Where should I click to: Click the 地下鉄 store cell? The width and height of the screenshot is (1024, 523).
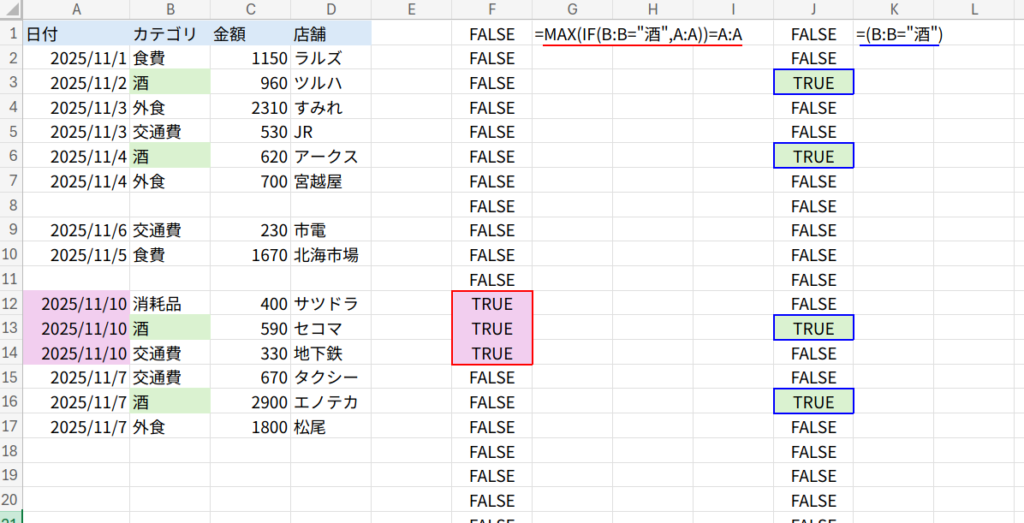pyautogui.click(x=330, y=353)
